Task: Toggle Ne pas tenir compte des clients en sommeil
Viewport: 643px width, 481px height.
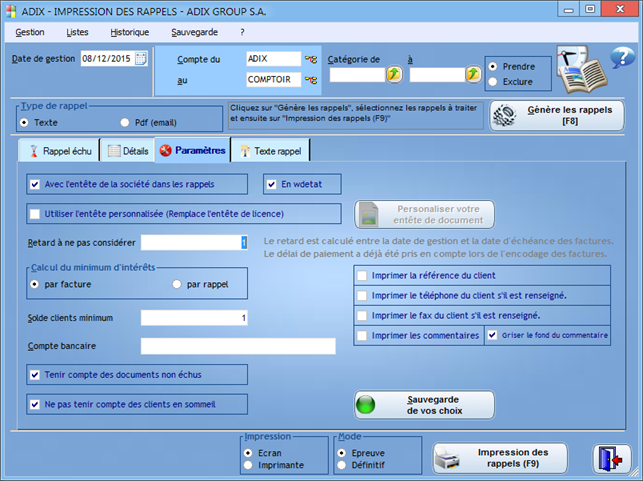Action: [x=35, y=405]
